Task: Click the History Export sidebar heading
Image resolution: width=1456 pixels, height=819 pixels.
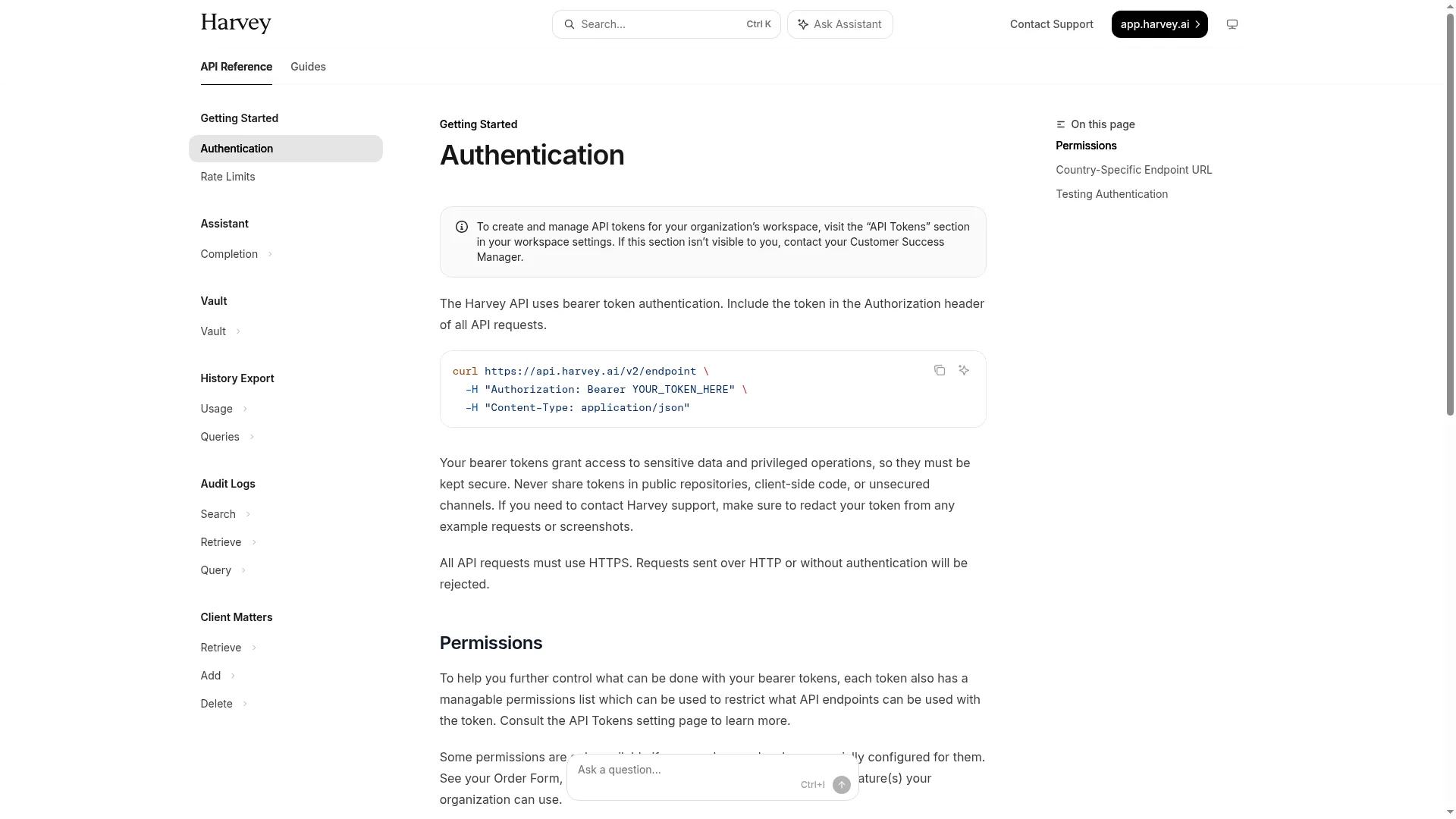Action: click(x=237, y=378)
